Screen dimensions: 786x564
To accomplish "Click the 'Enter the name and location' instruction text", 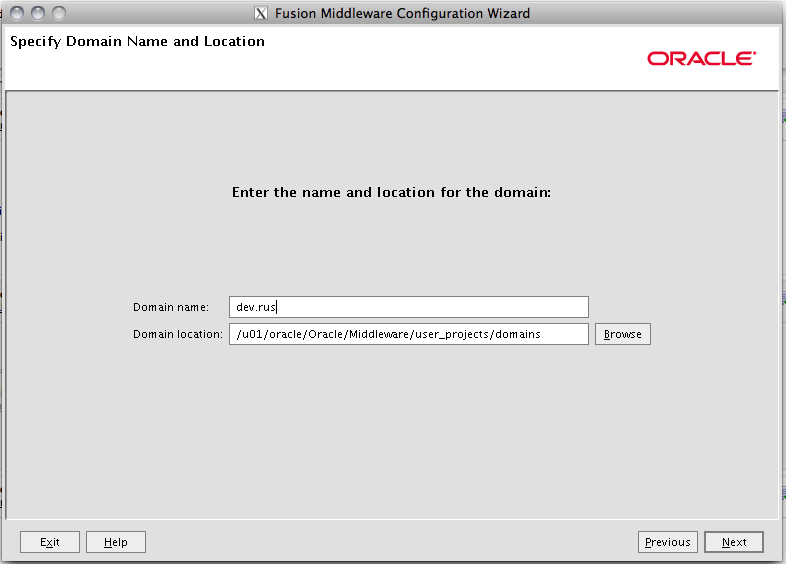I will click(391, 193).
